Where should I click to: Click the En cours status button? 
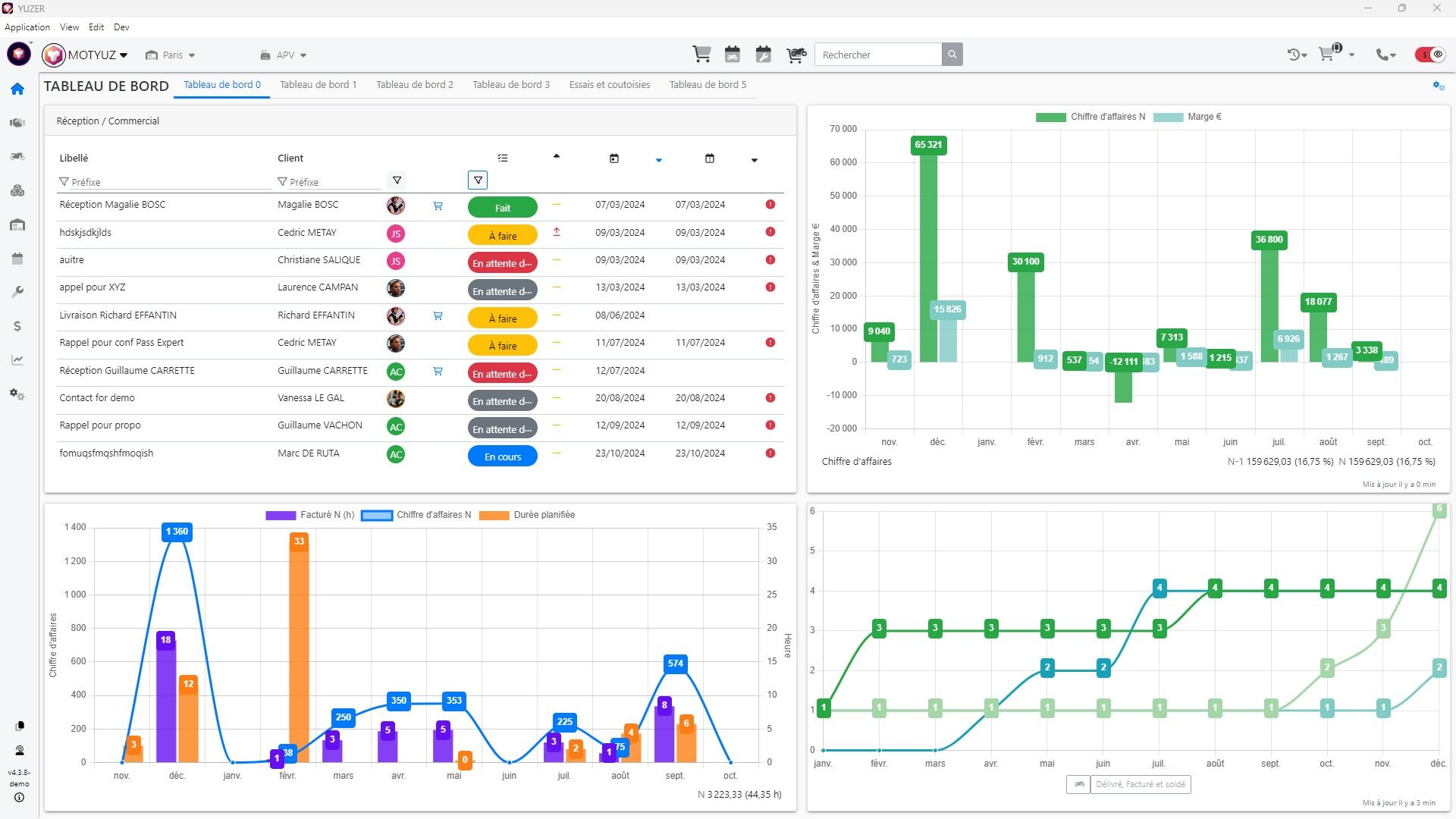pos(502,457)
